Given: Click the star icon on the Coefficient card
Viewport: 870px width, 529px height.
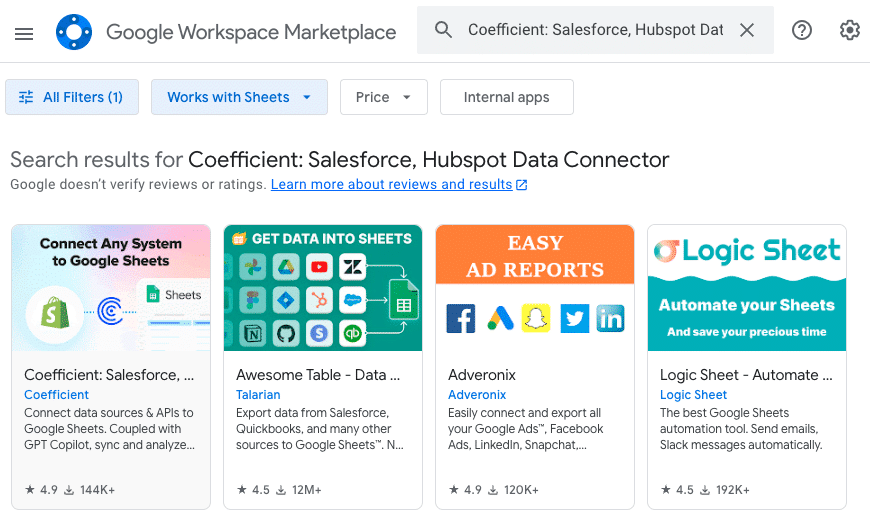Looking at the screenshot, I should 30,490.
